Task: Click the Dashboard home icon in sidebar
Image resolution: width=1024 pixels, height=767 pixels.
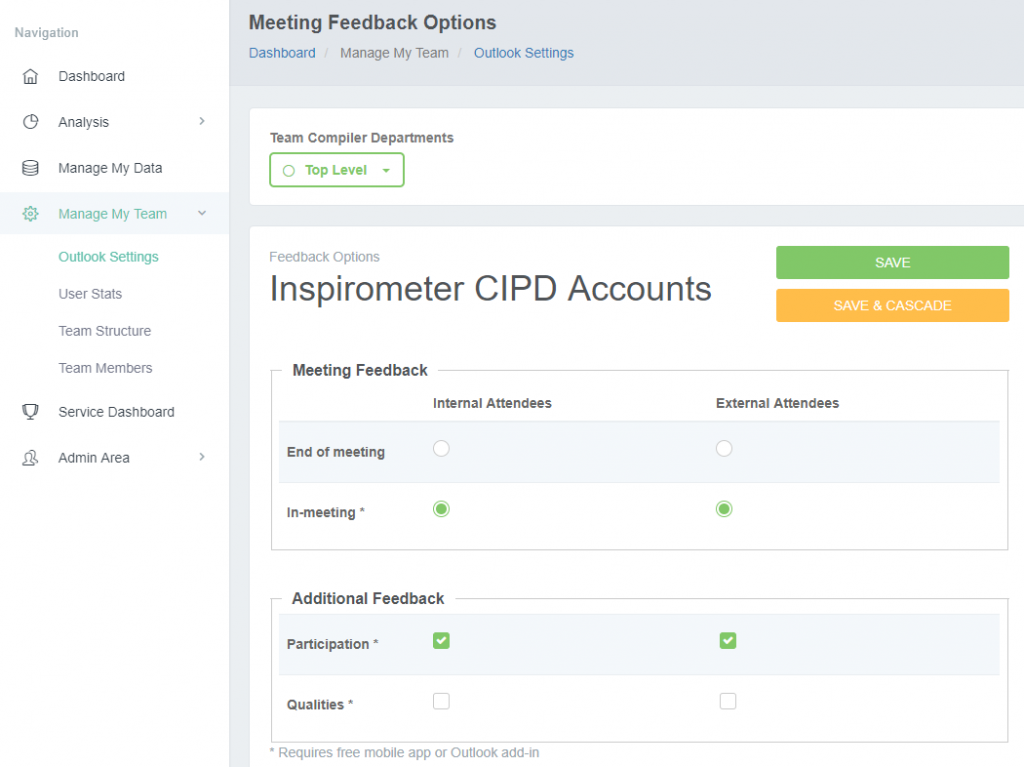Action: [30, 76]
